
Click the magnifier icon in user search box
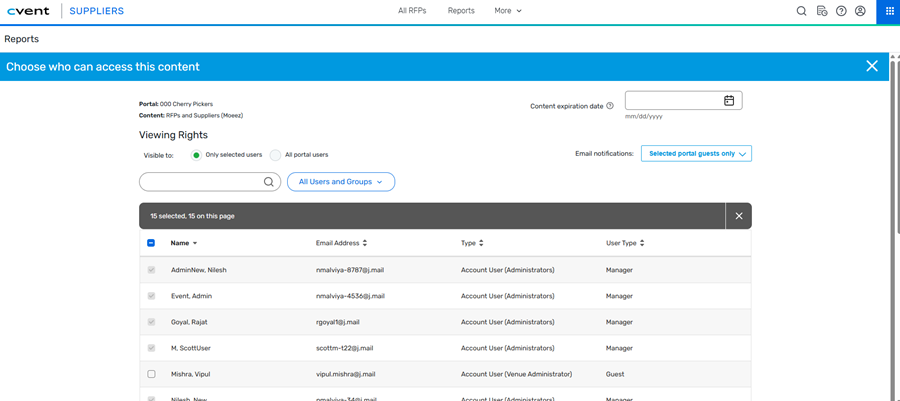pyautogui.click(x=268, y=182)
